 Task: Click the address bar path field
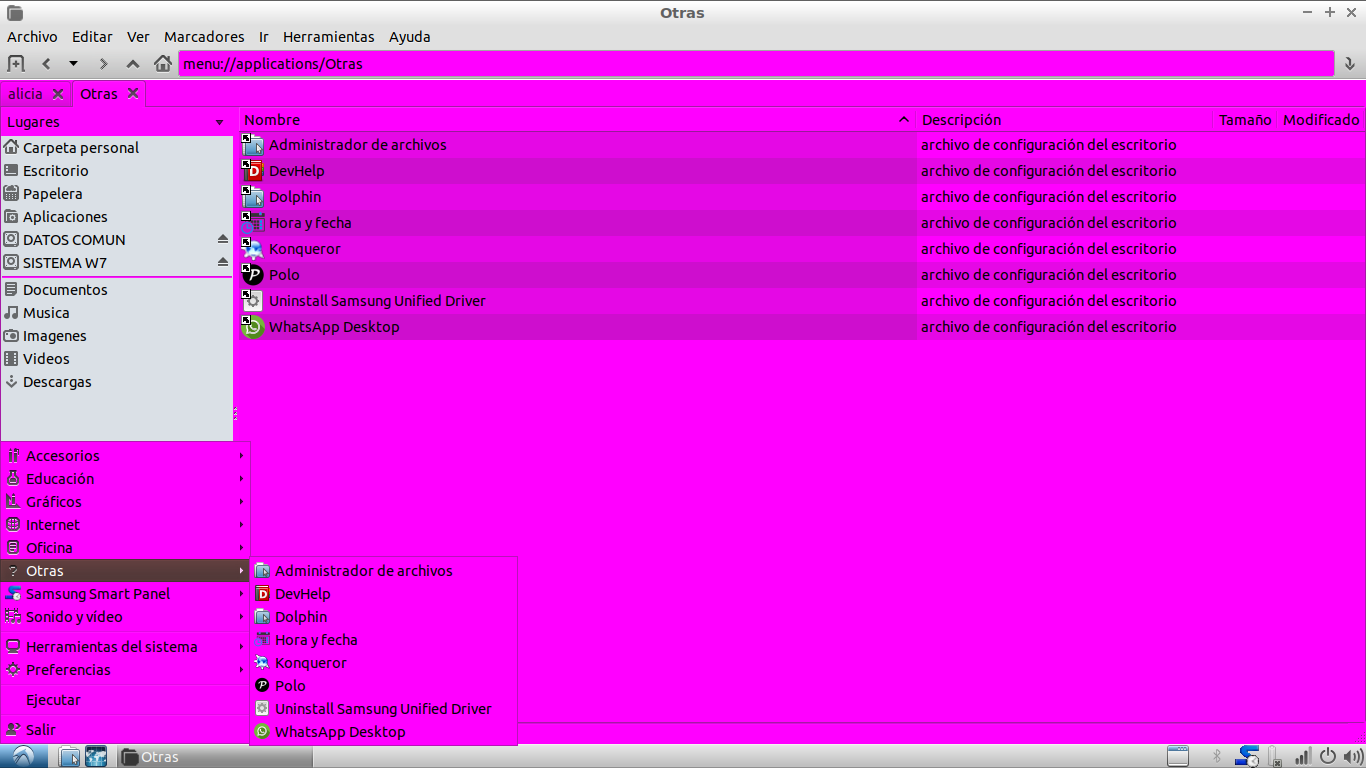coord(756,63)
